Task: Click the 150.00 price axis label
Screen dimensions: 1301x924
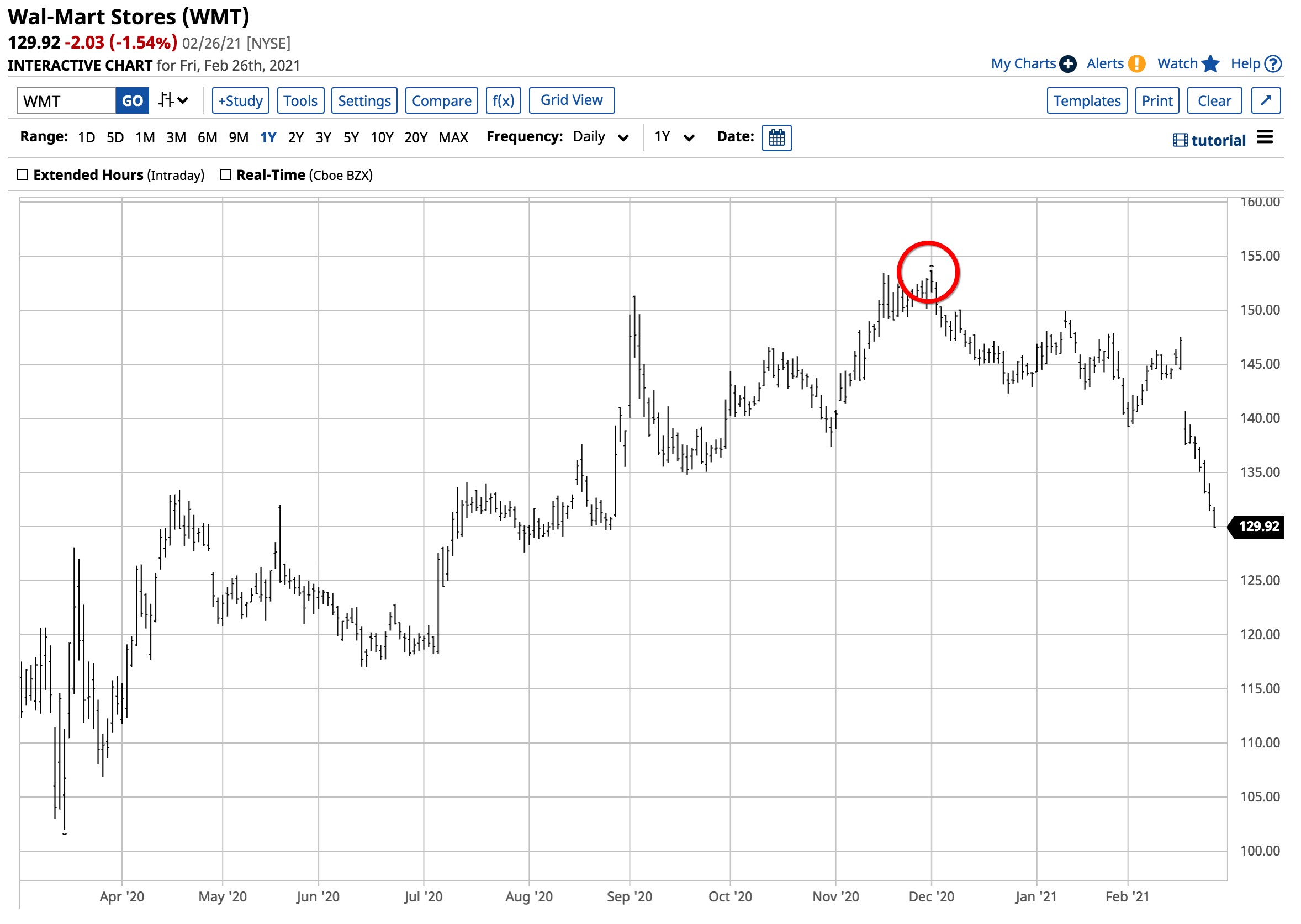Action: click(x=1260, y=310)
